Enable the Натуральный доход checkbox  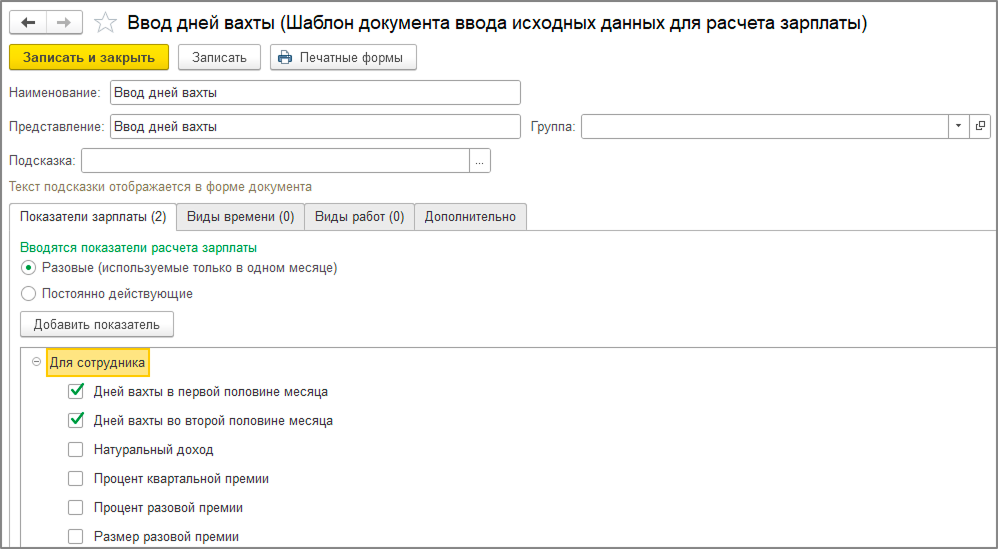point(76,449)
